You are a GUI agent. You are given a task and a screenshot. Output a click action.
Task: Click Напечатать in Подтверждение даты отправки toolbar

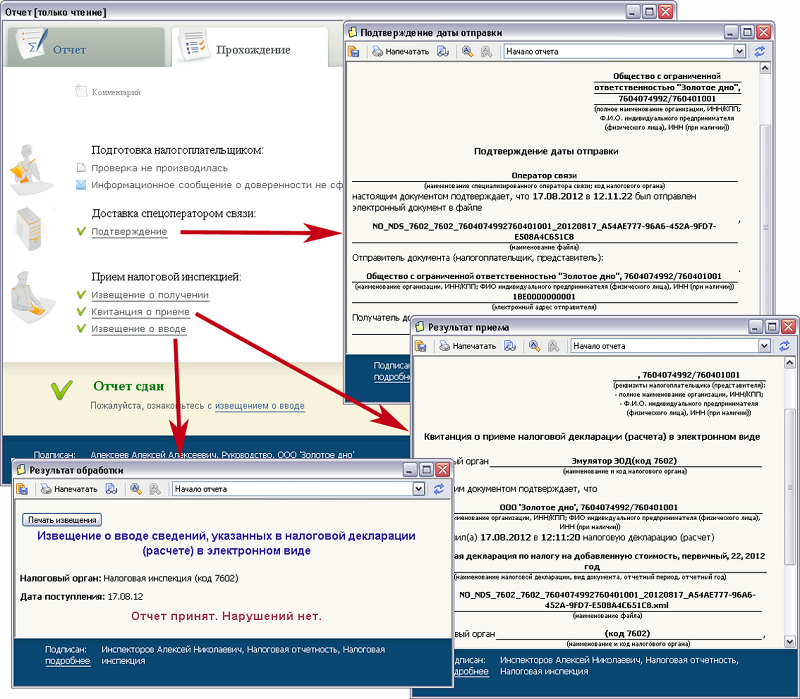pyautogui.click(x=401, y=52)
